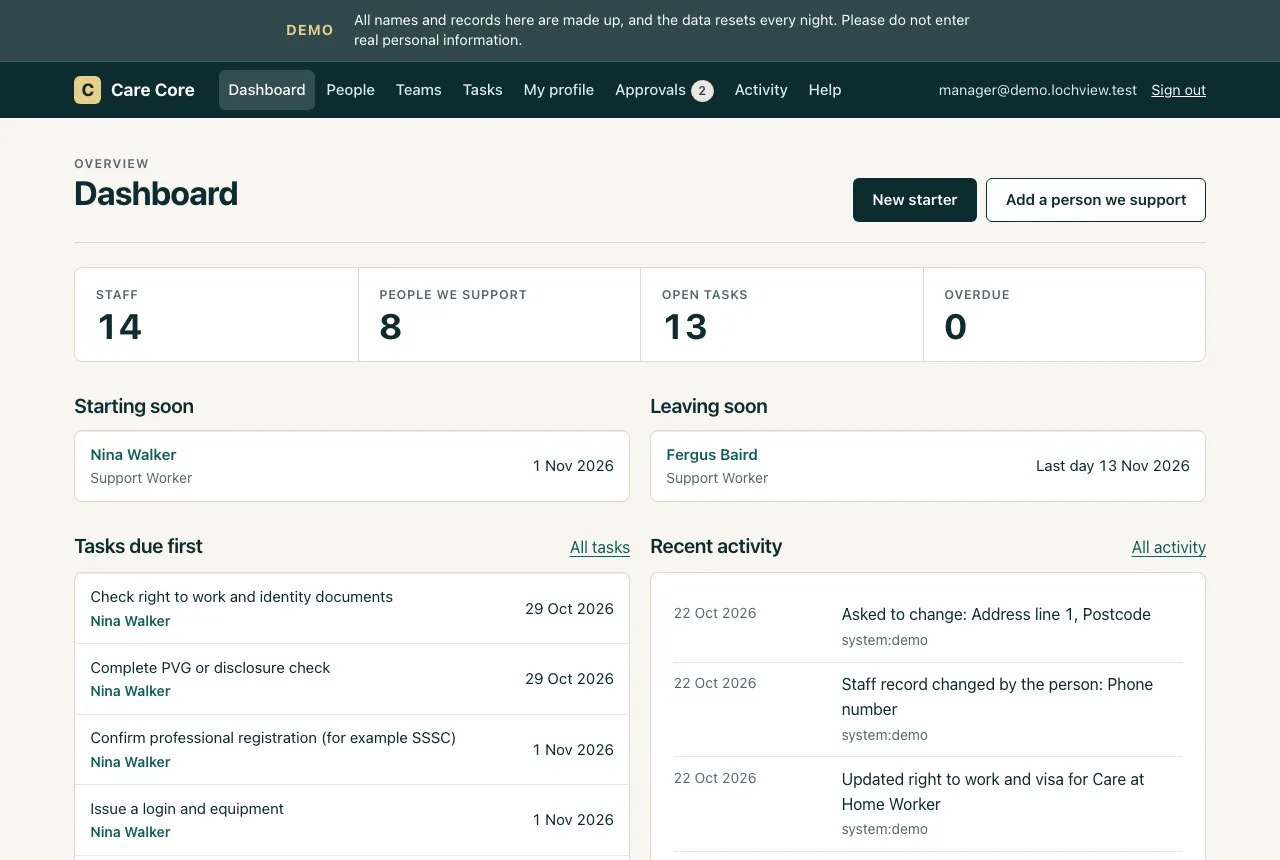The image size is (1280, 860).
Task: Click the DEMO label in the top banner
Action: (310, 31)
